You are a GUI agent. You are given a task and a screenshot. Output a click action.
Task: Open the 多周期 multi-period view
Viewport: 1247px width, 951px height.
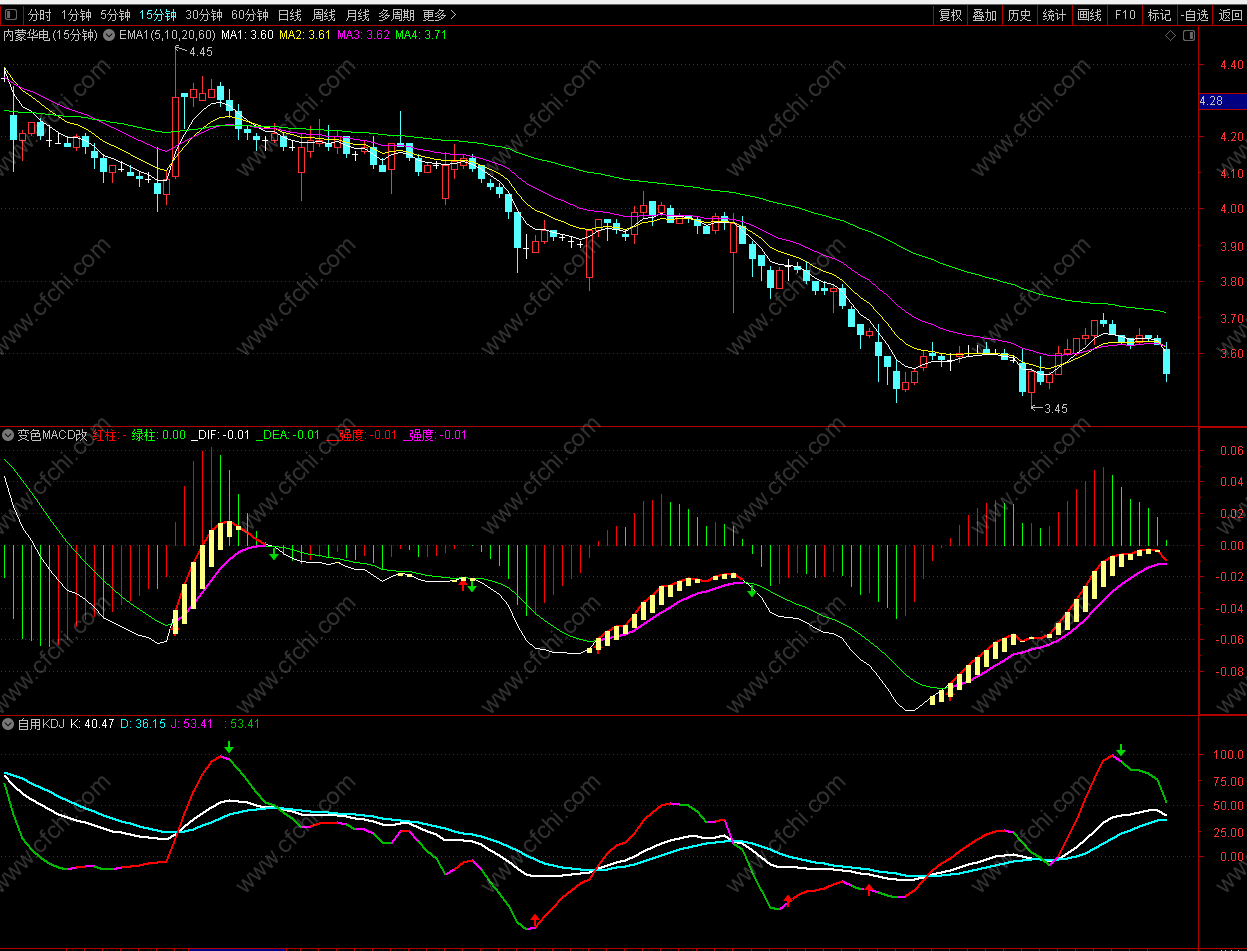tap(396, 15)
